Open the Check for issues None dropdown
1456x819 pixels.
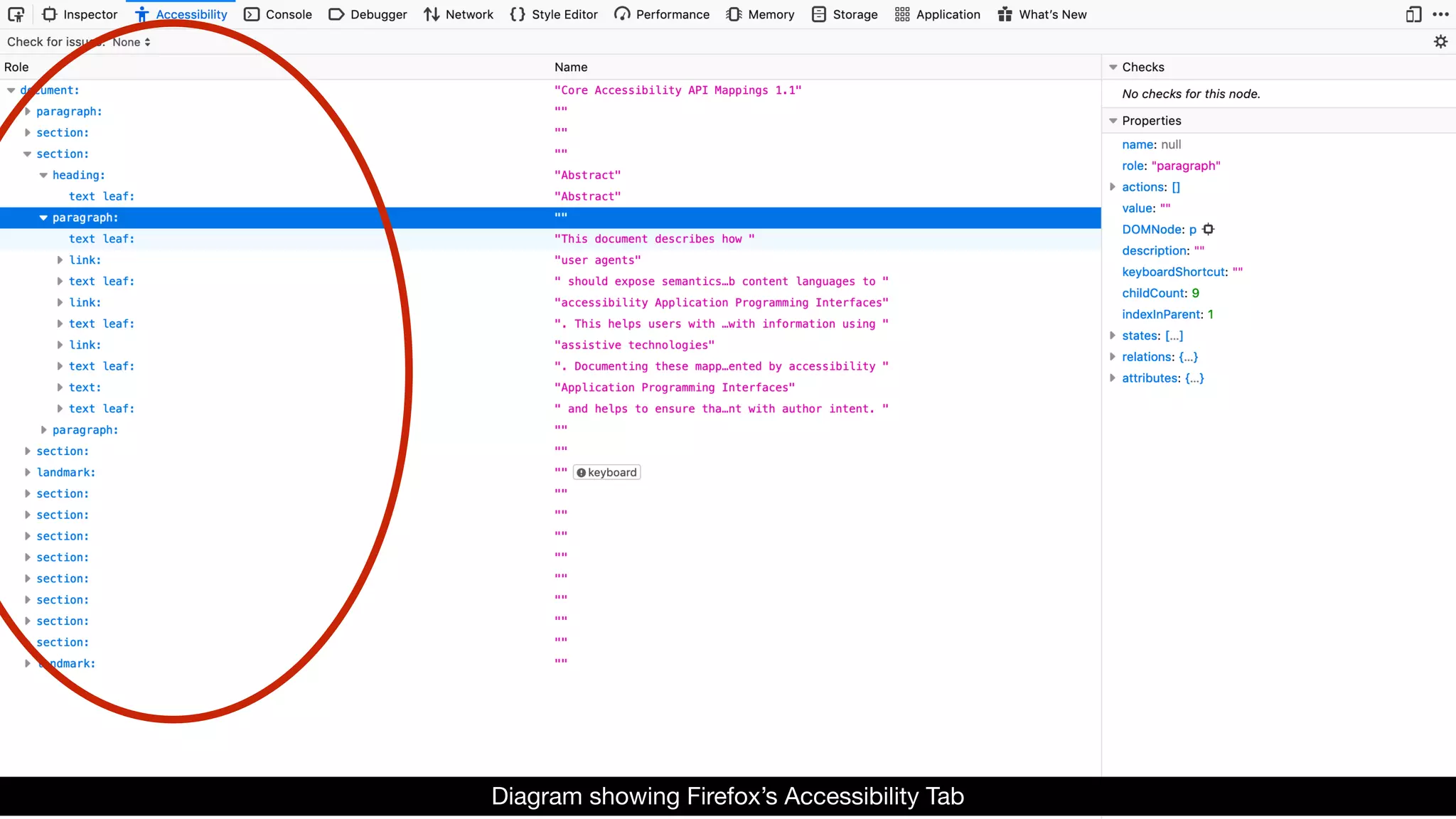tap(132, 42)
